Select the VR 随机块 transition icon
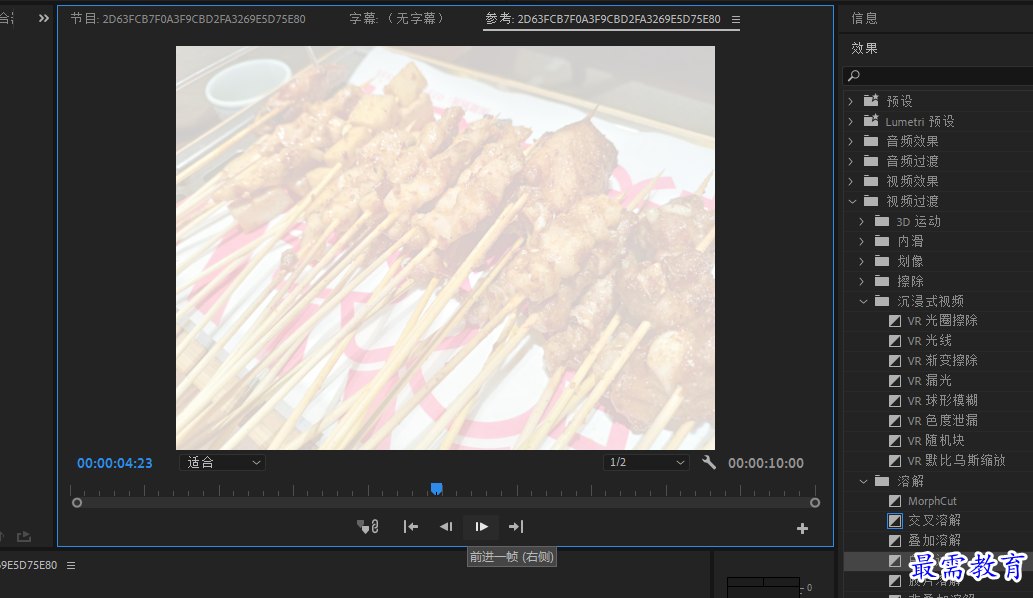 pos(895,441)
